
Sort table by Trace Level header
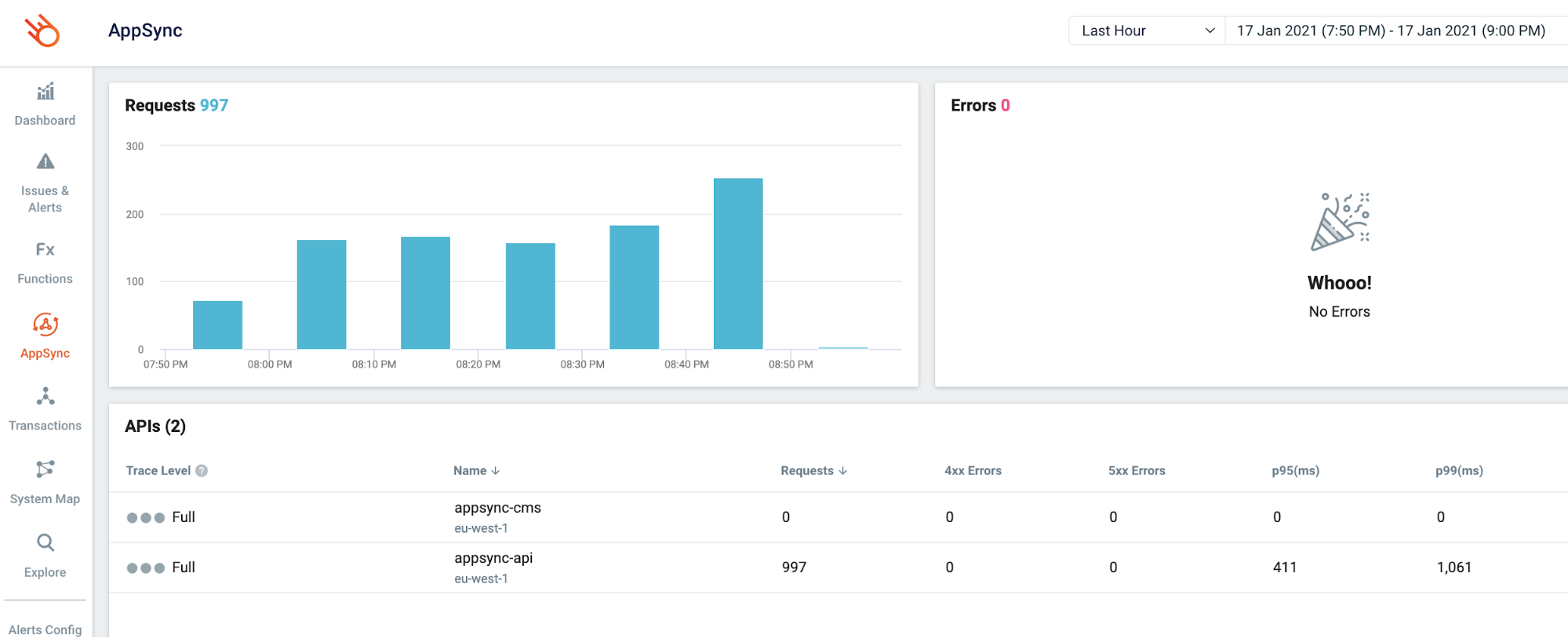(158, 470)
